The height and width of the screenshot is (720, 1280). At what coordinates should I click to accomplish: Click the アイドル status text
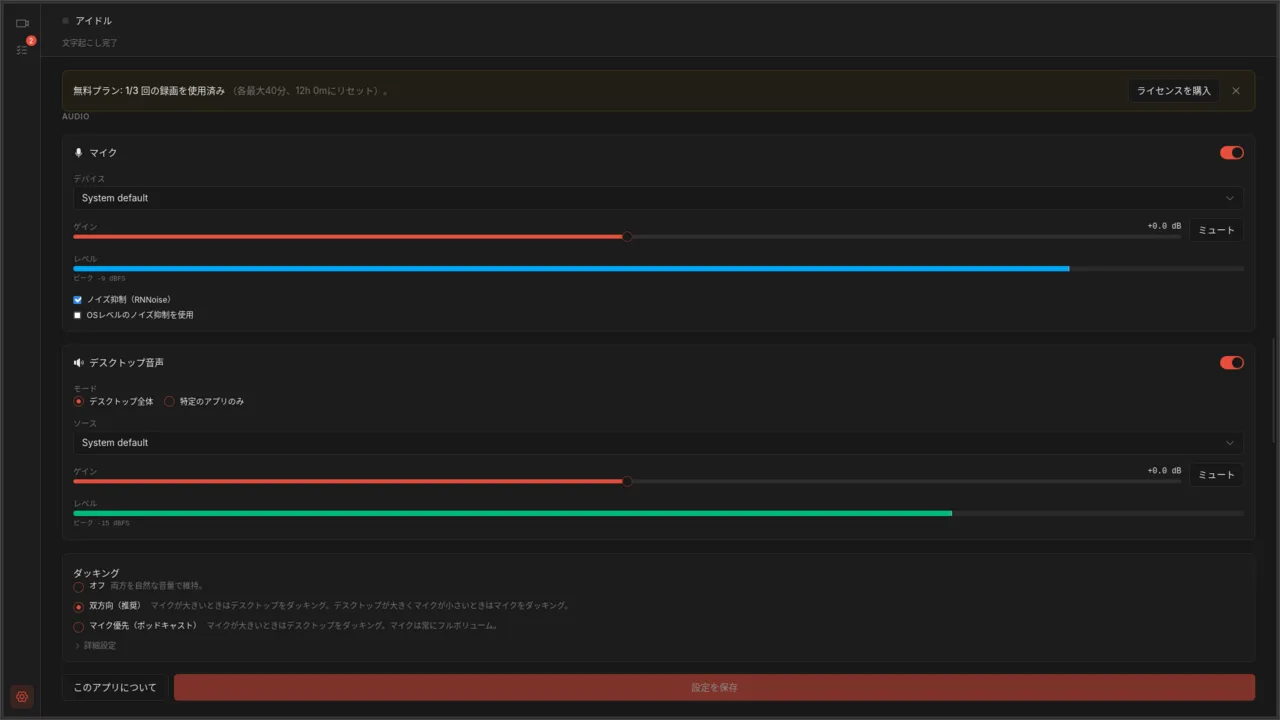point(94,21)
